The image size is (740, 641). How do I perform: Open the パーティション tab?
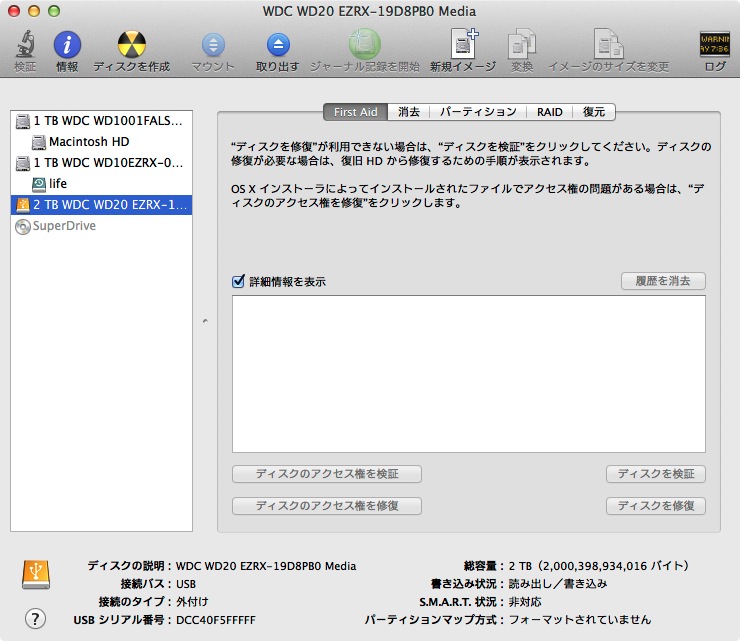[x=478, y=112]
